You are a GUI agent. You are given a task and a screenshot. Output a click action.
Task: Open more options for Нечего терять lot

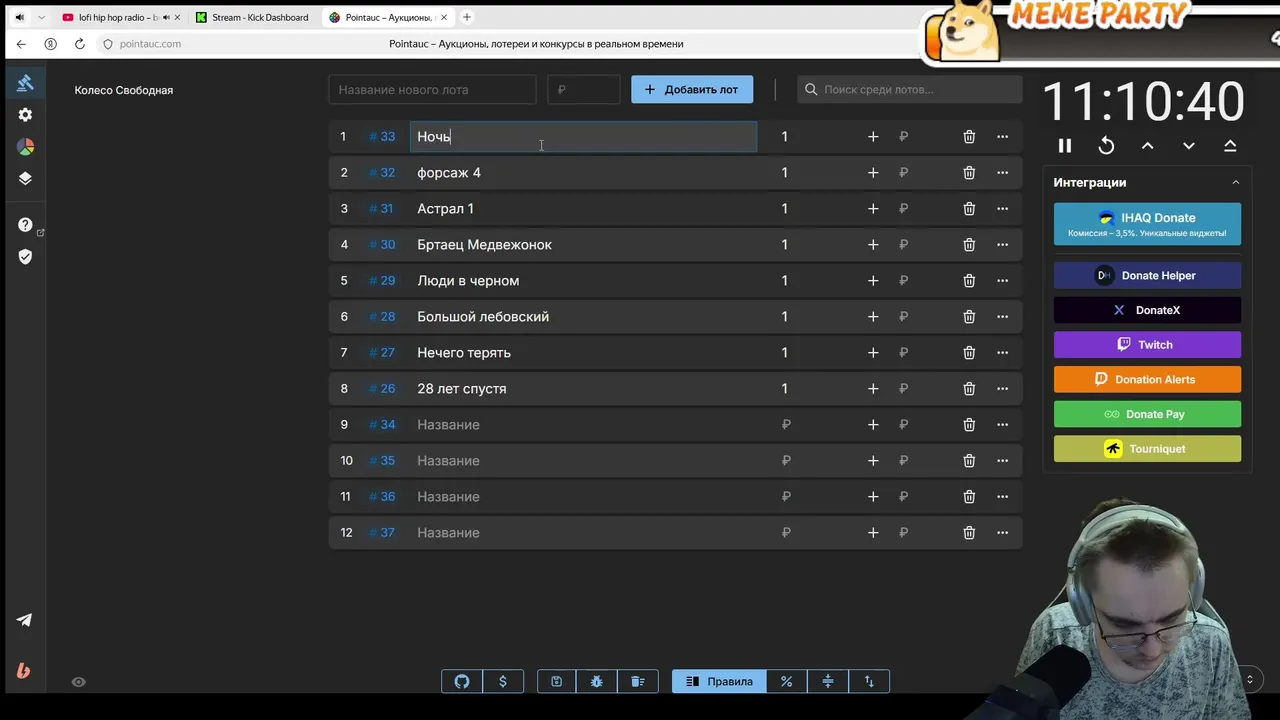[x=1002, y=353]
